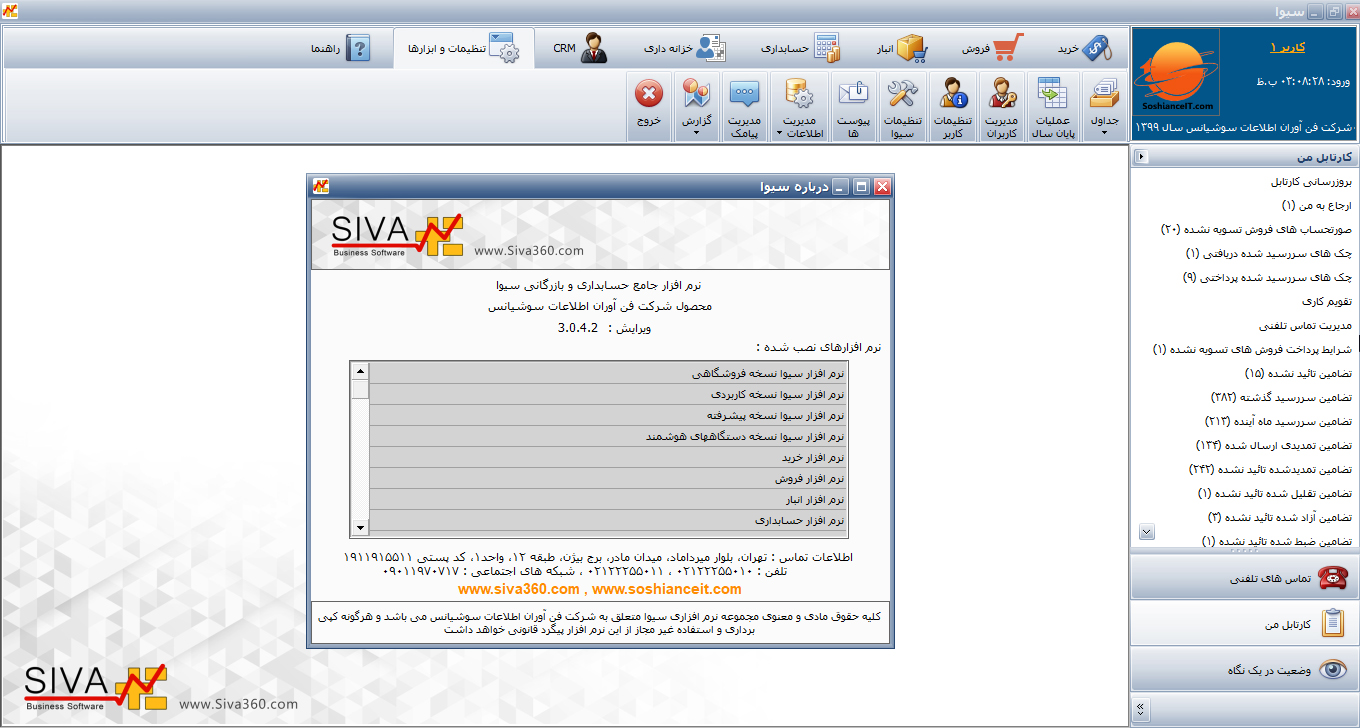Image resolution: width=1360 pixels, height=728 pixels.
Task: Select تضامین سررسید گذشته (۳۸۲)
Action: (x=1281, y=398)
